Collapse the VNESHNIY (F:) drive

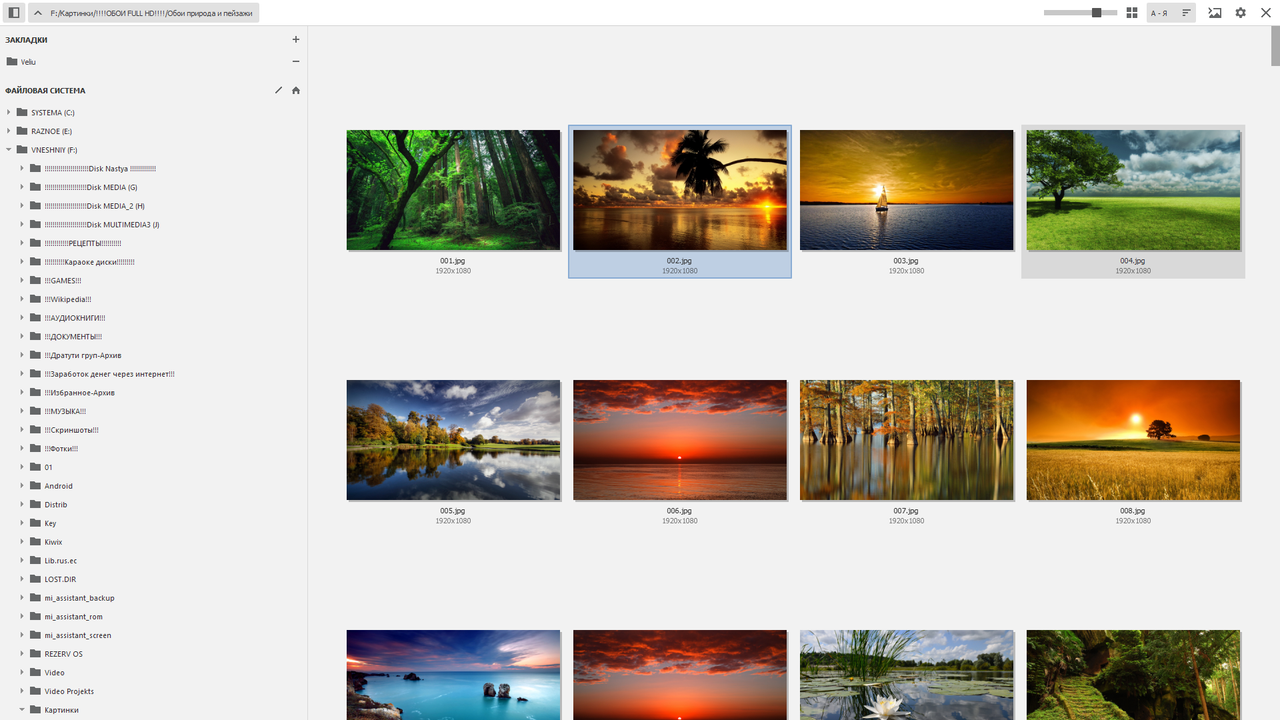click(8, 150)
